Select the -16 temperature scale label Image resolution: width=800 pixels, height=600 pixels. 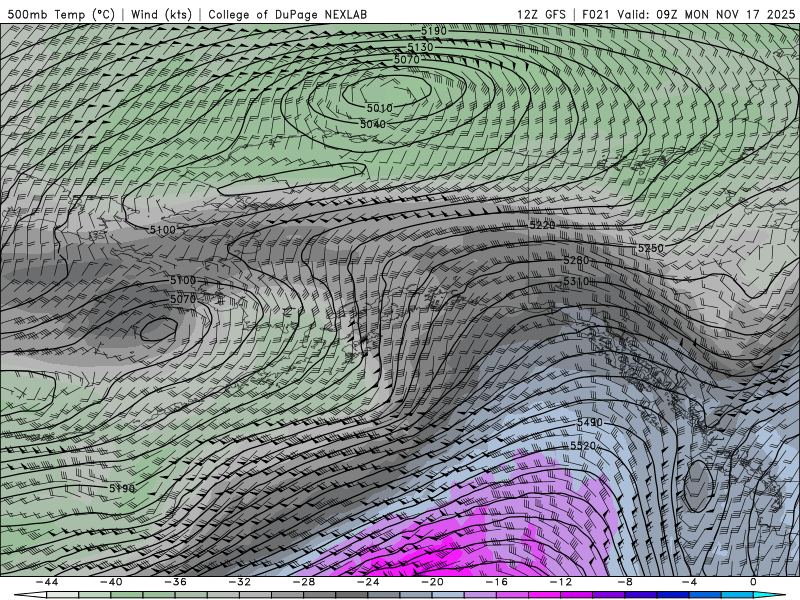(496, 582)
